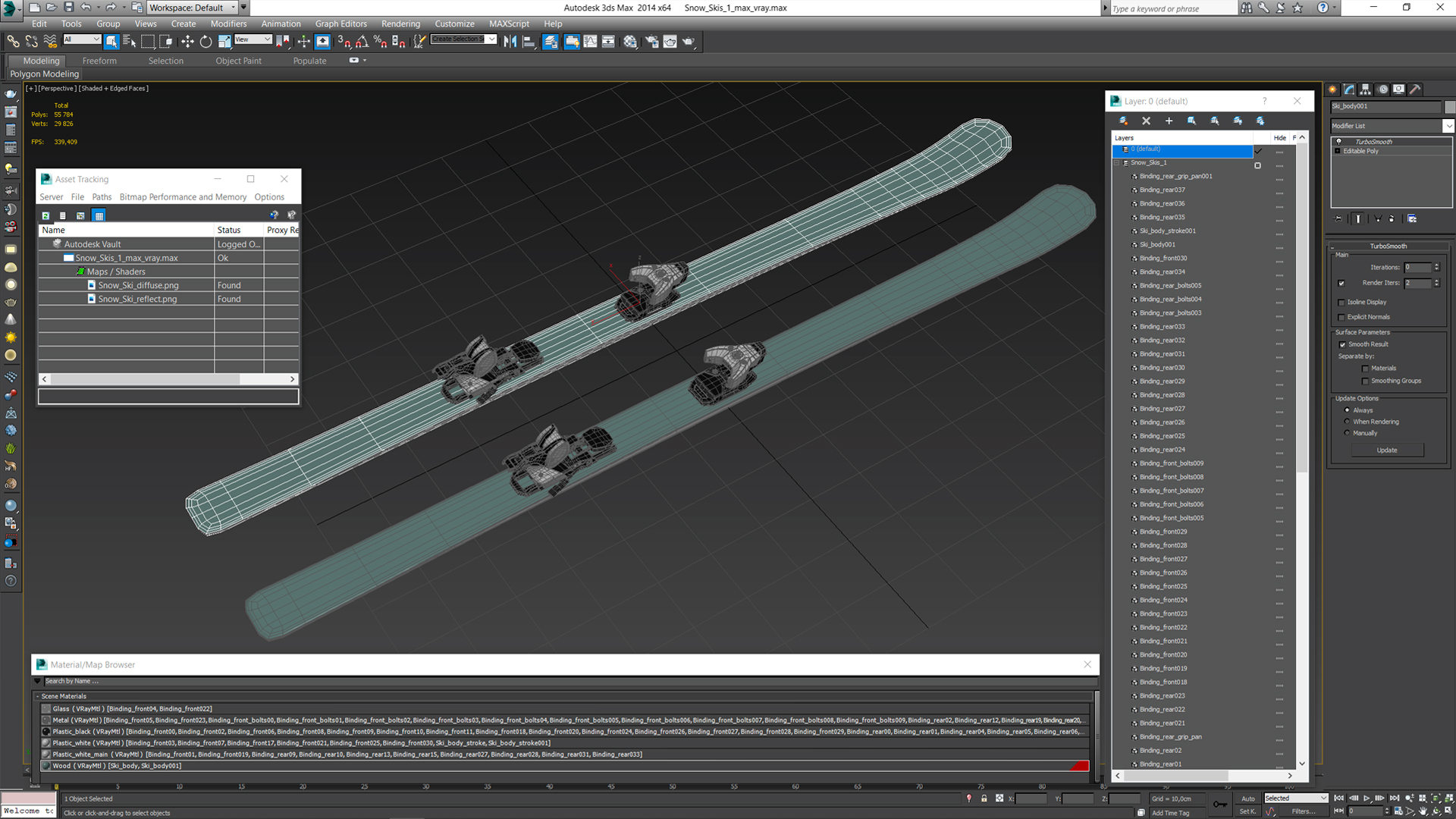Switch to the Freeform ribbon tab
The width and height of the screenshot is (1456, 819).
click(99, 61)
